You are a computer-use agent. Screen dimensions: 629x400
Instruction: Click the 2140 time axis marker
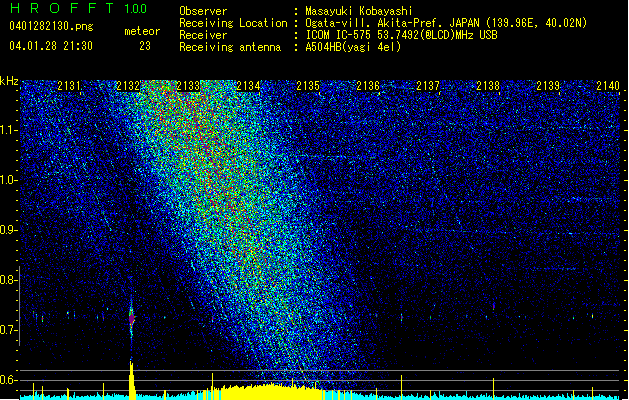point(608,85)
